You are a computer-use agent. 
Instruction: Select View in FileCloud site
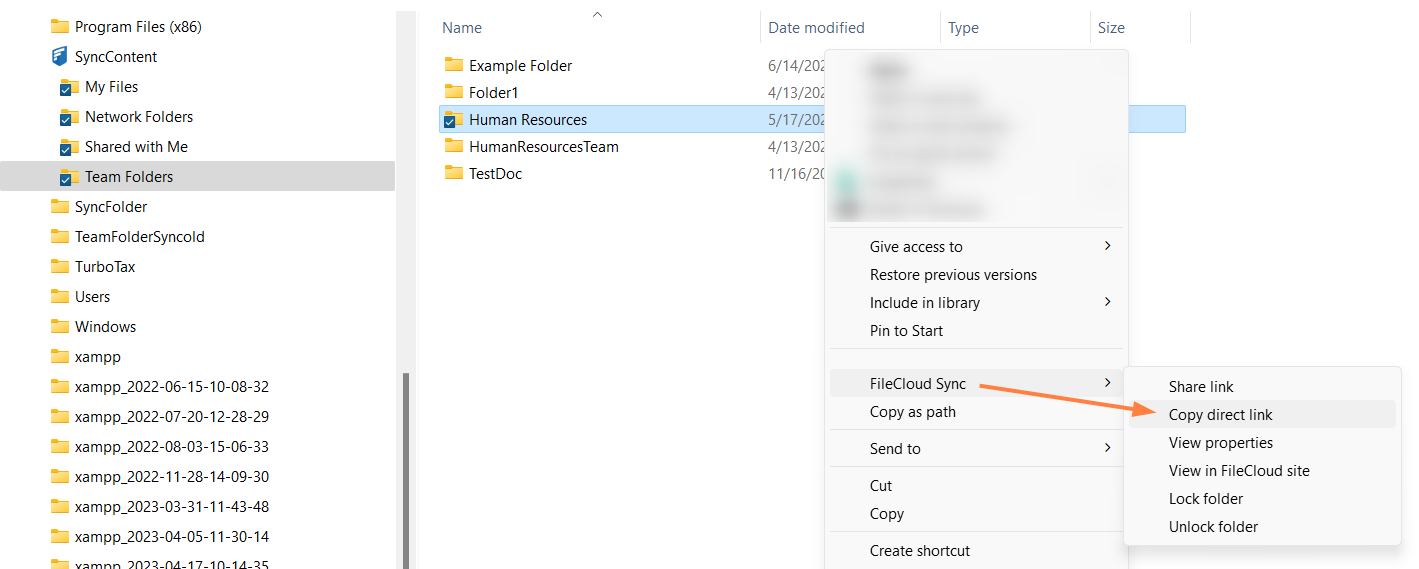pyautogui.click(x=1238, y=471)
